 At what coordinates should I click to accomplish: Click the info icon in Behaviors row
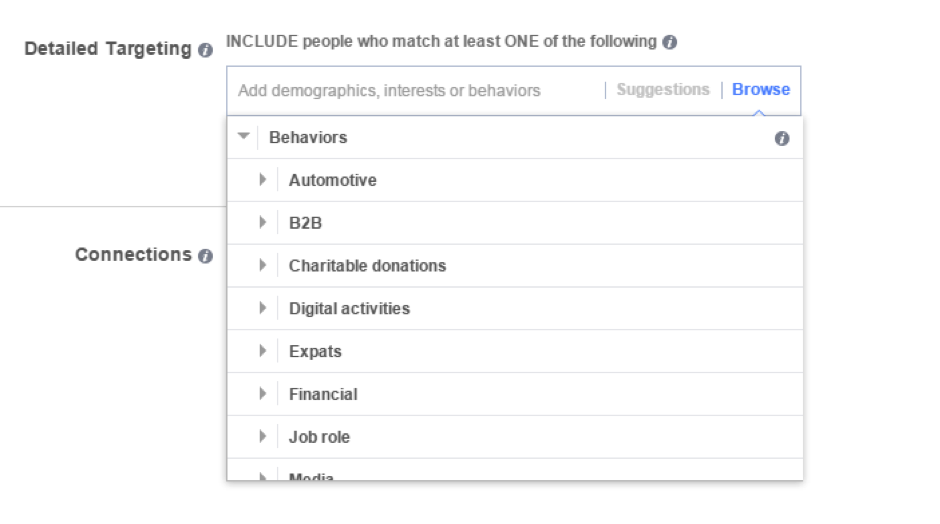tap(782, 138)
